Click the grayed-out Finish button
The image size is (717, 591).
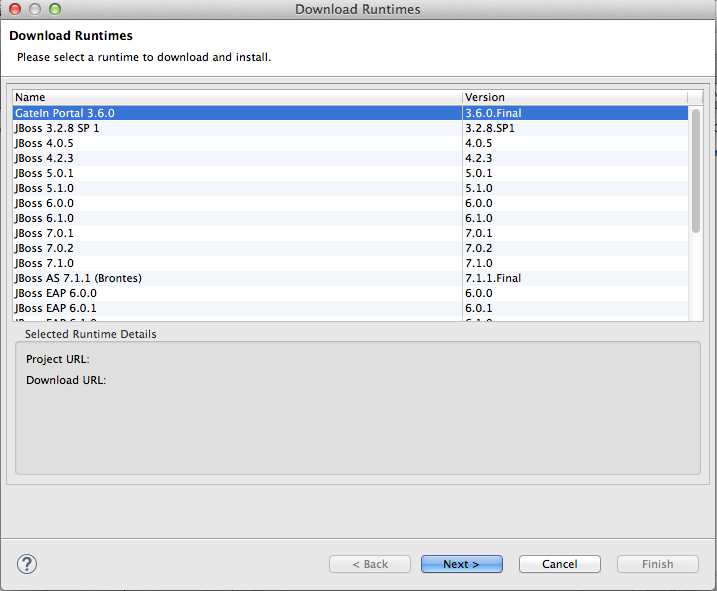tap(658, 564)
